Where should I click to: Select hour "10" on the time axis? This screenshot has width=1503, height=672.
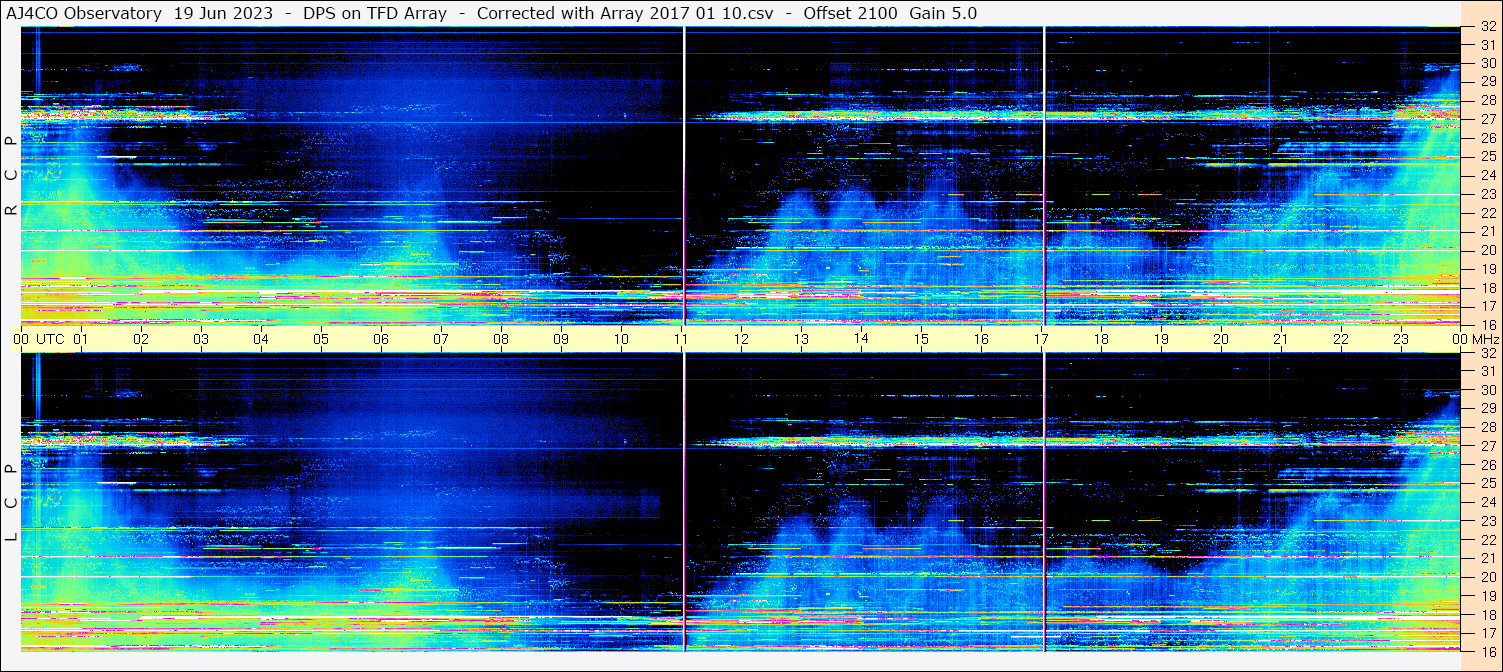(x=621, y=339)
